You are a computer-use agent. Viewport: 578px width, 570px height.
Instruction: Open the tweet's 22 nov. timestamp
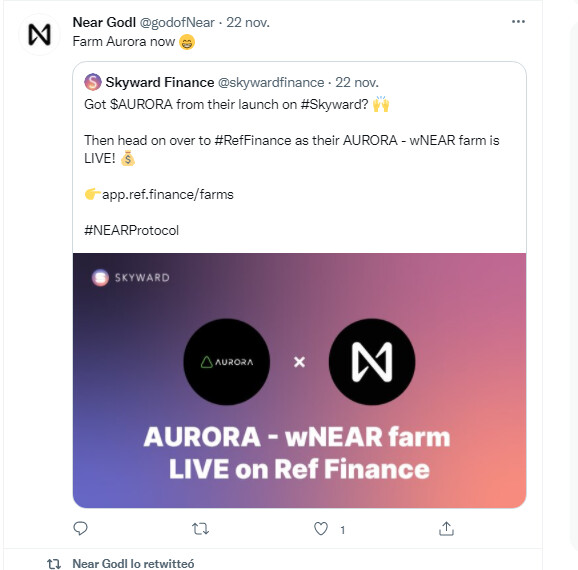tap(248, 22)
